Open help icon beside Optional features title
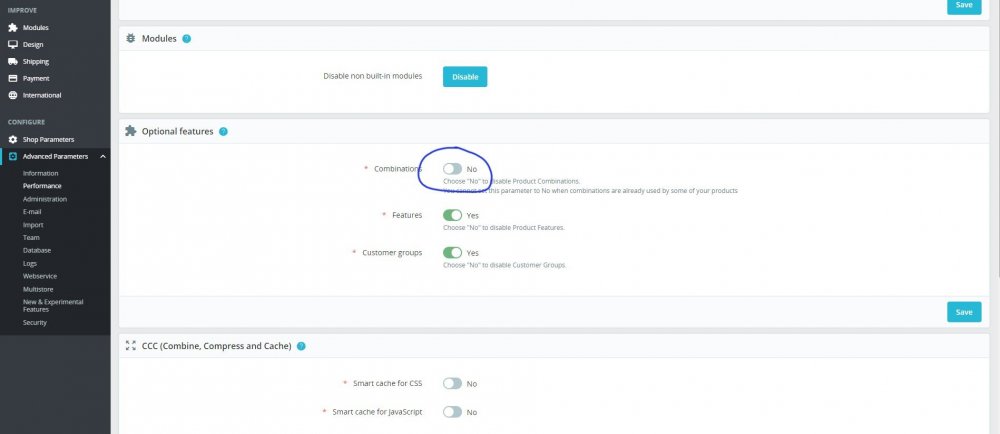Viewport: 1000px width, 434px height. coord(223,131)
